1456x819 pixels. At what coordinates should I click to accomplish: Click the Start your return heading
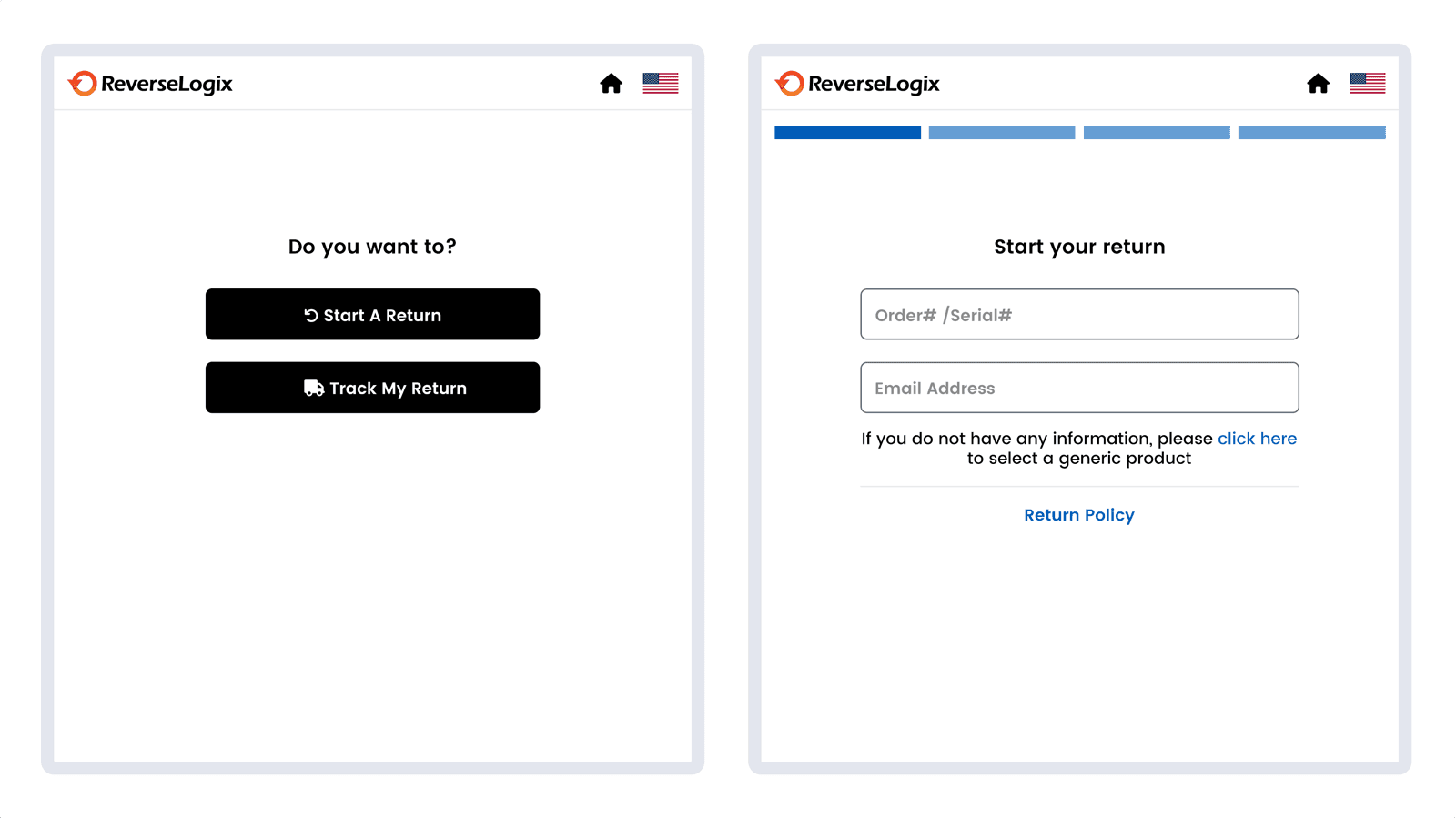click(x=1078, y=246)
